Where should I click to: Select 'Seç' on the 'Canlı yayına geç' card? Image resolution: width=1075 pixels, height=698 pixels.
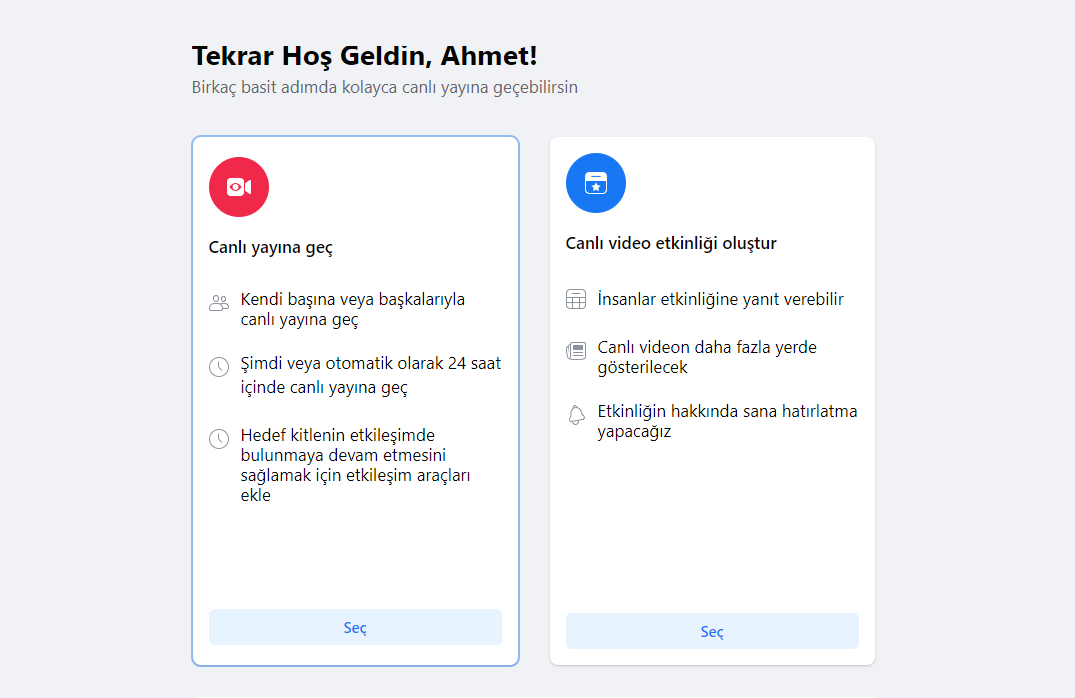coord(355,627)
